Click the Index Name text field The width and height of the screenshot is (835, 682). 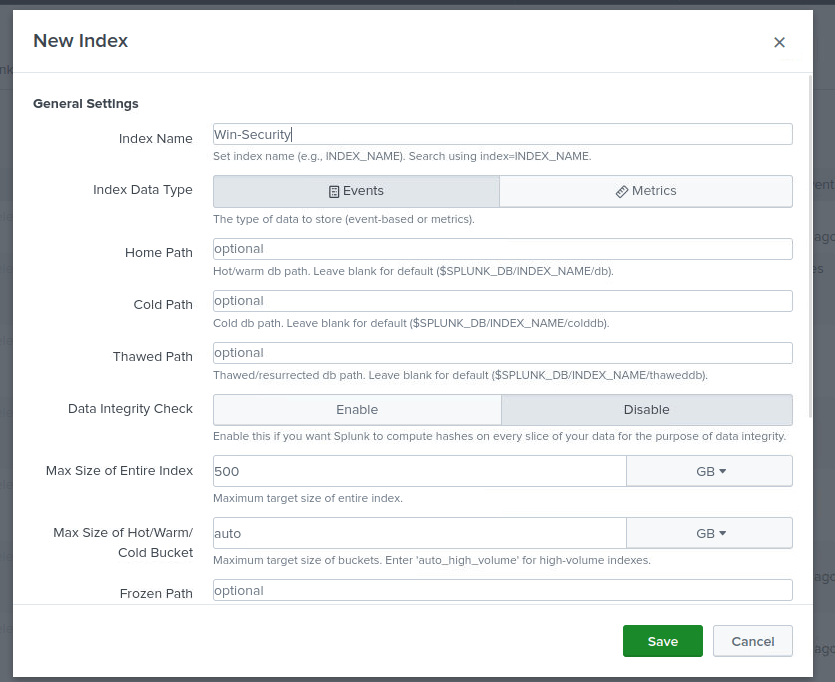coord(502,134)
